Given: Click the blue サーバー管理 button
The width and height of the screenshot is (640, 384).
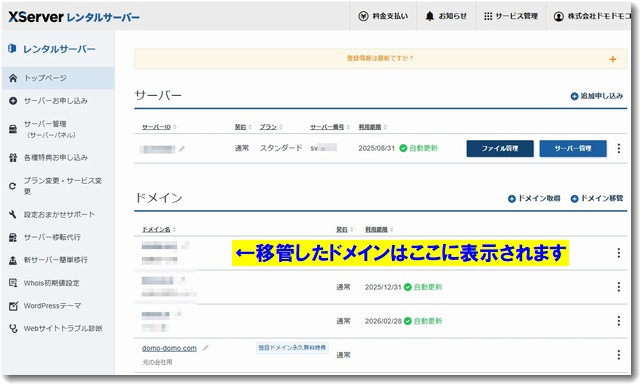Looking at the screenshot, I should click(x=573, y=149).
